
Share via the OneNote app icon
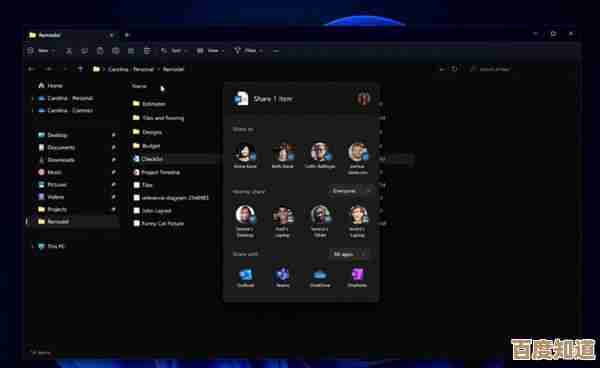coord(357,277)
